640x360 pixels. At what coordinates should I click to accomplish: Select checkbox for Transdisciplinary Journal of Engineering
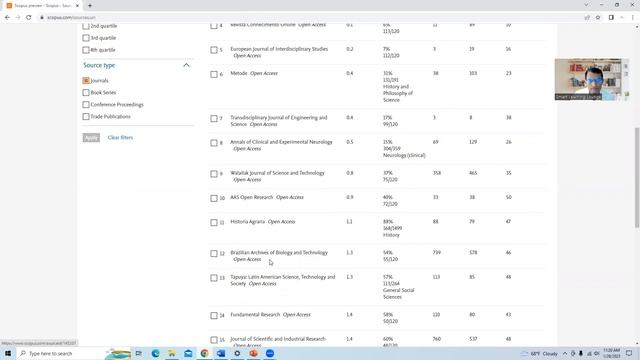click(x=214, y=118)
